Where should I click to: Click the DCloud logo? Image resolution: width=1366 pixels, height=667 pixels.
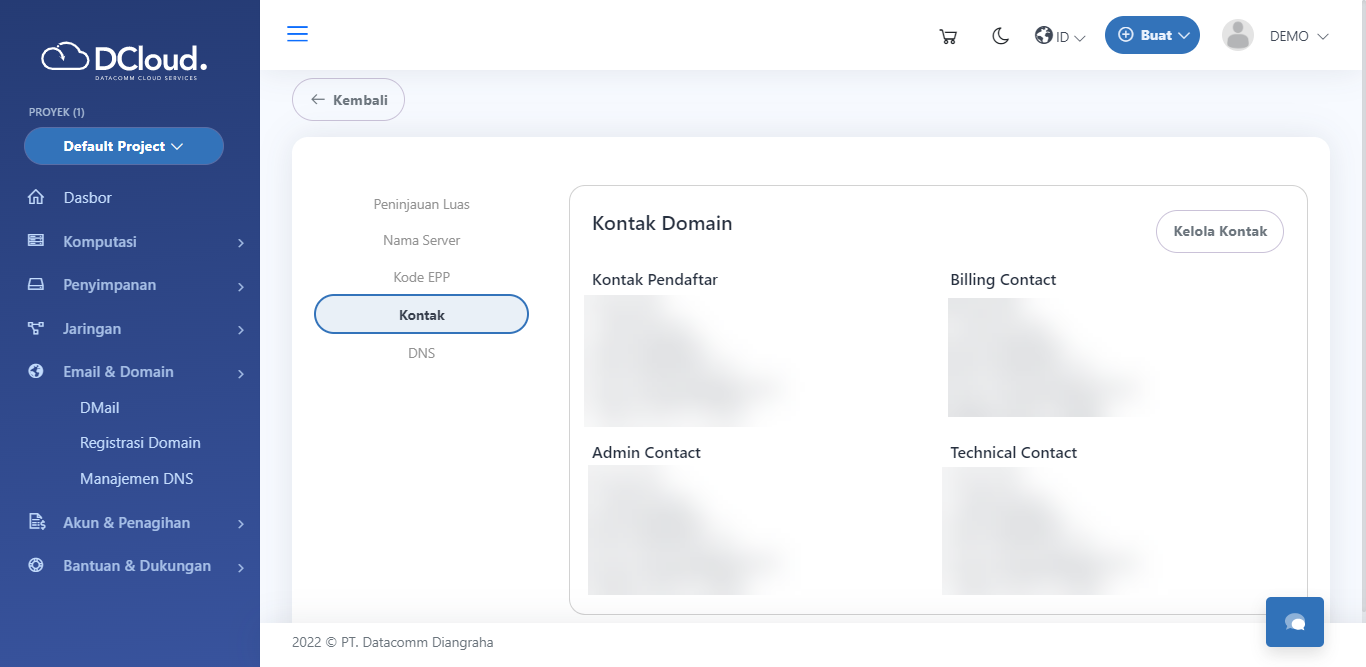tap(124, 59)
